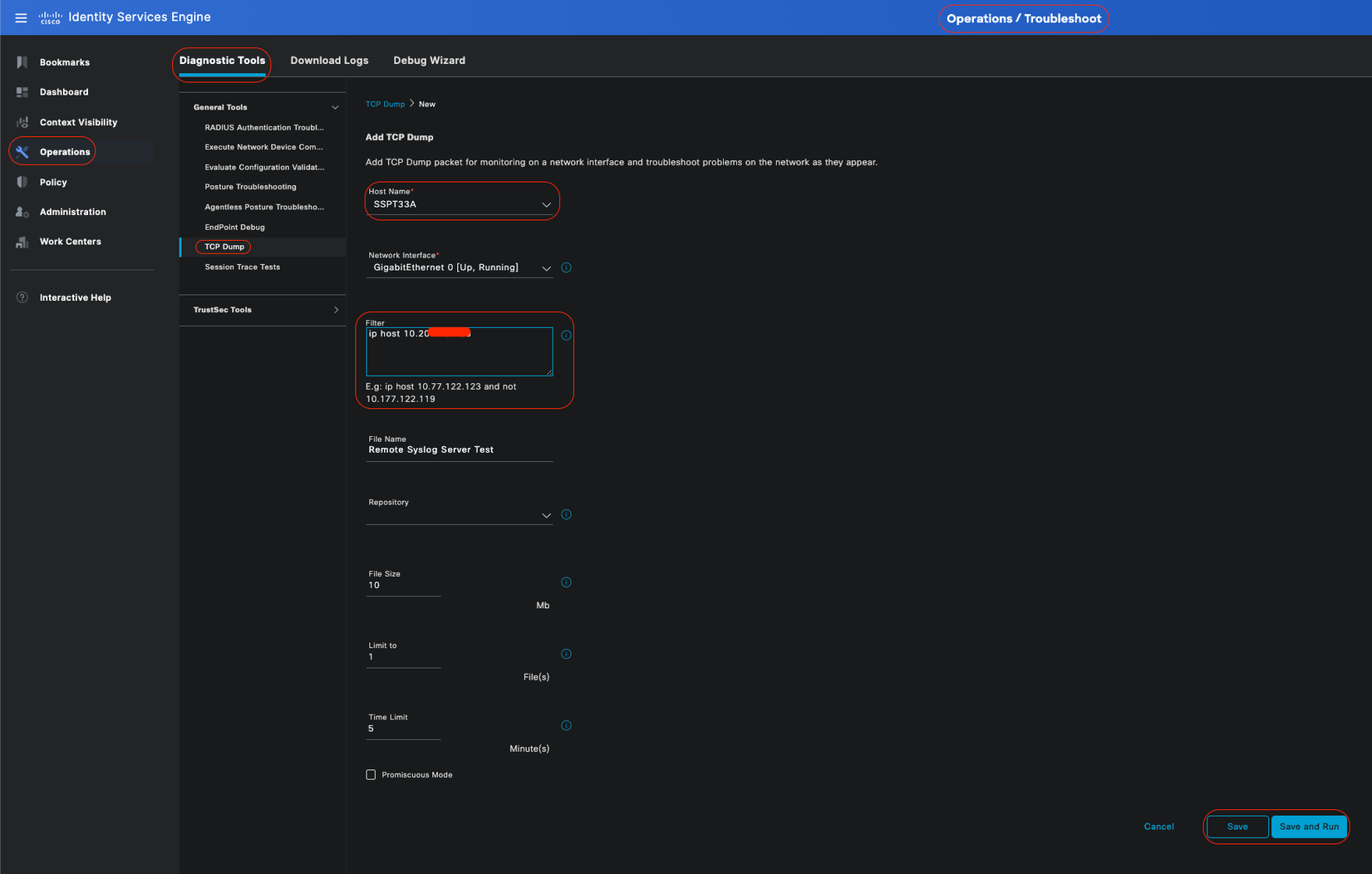Click into the Filter text area
The width and height of the screenshot is (1372, 874).
460,351
